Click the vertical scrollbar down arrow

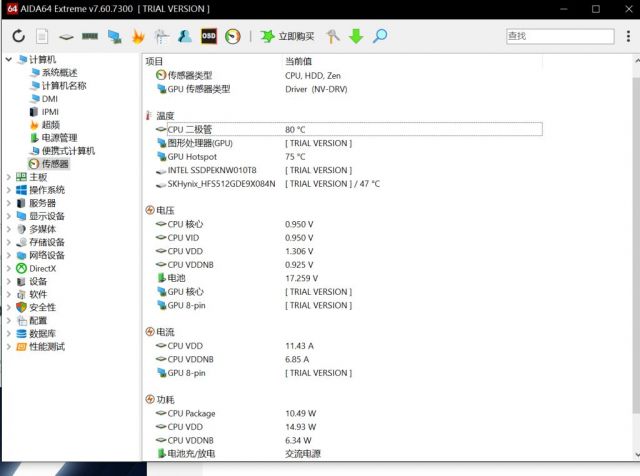tap(636, 454)
